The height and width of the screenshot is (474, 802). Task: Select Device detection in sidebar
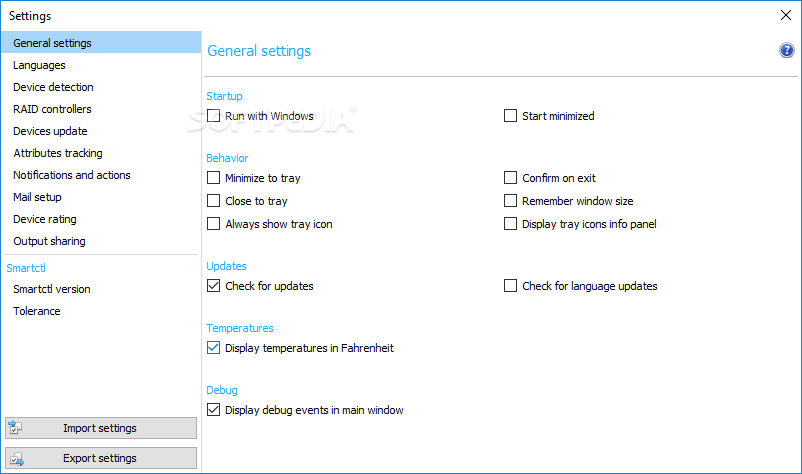pos(54,87)
